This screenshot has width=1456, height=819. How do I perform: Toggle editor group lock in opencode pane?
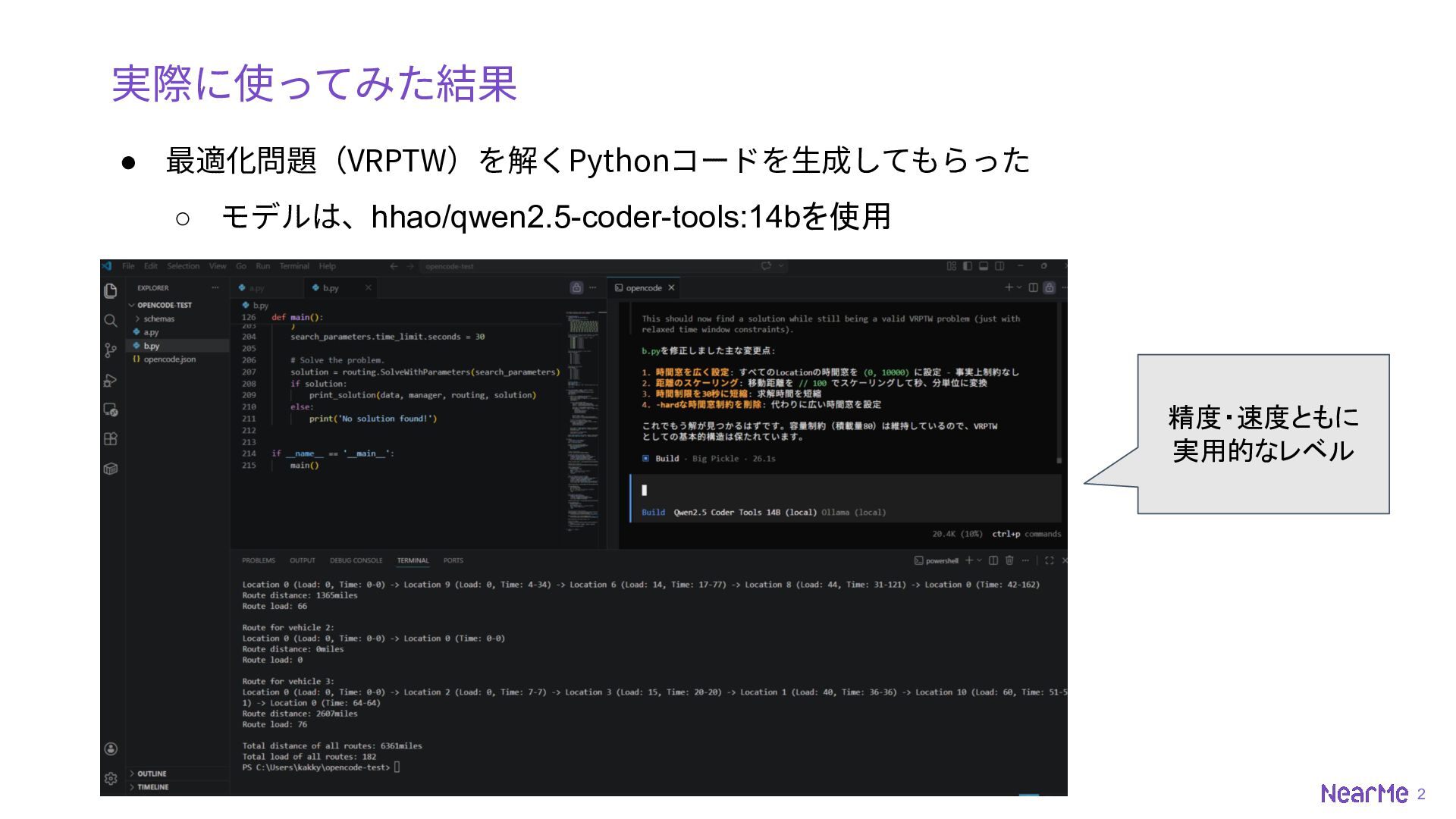[x=1050, y=287]
